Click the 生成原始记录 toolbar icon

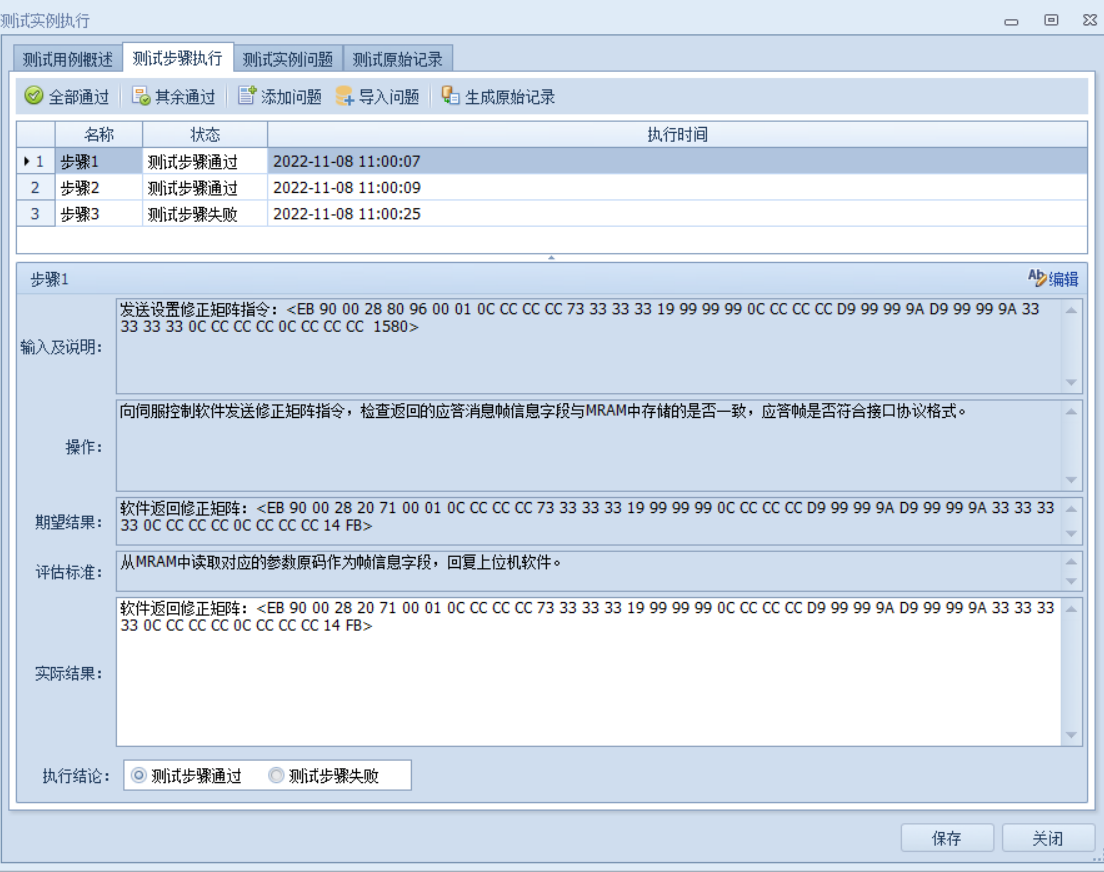point(451,96)
